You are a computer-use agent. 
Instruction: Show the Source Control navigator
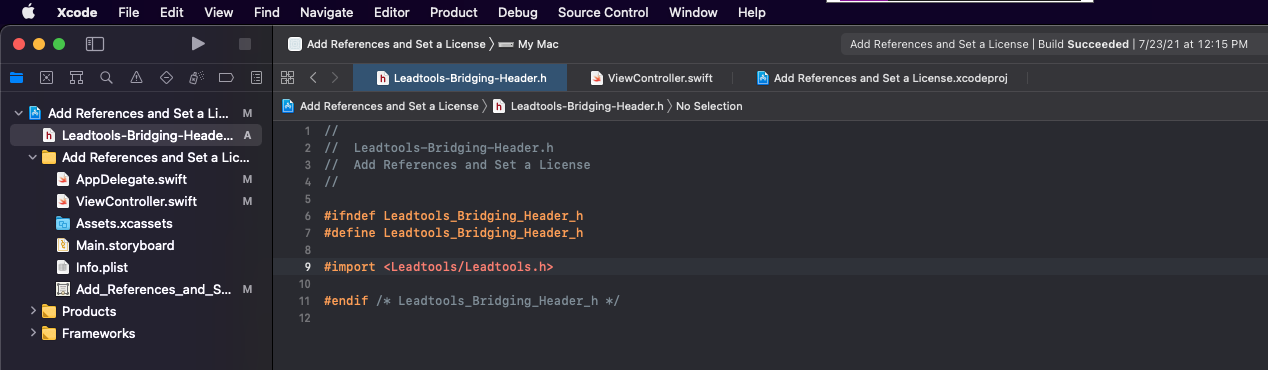[x=46, y=77]
